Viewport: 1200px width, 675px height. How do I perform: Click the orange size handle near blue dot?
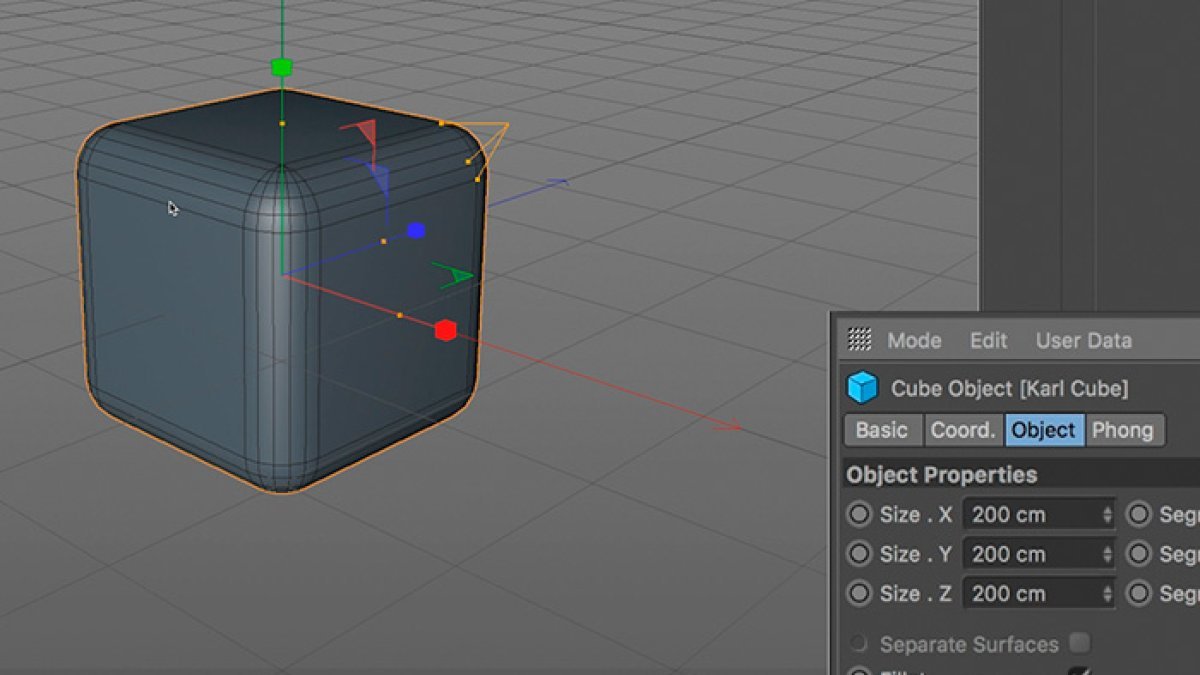384,241
